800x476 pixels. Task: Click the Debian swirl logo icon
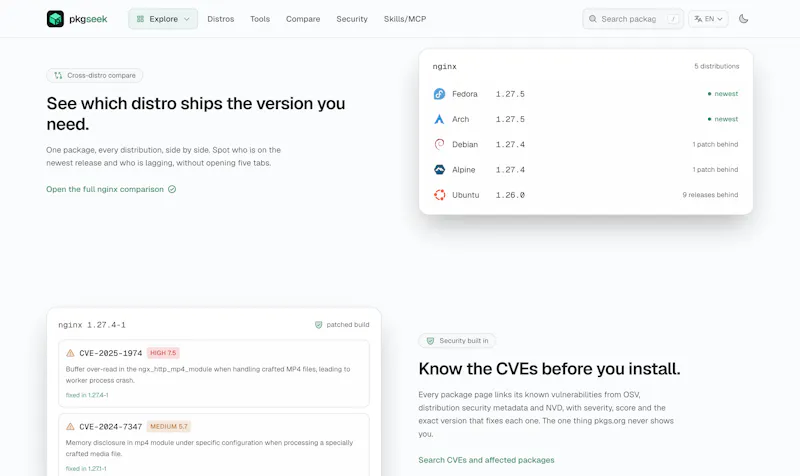coord(439,144)
